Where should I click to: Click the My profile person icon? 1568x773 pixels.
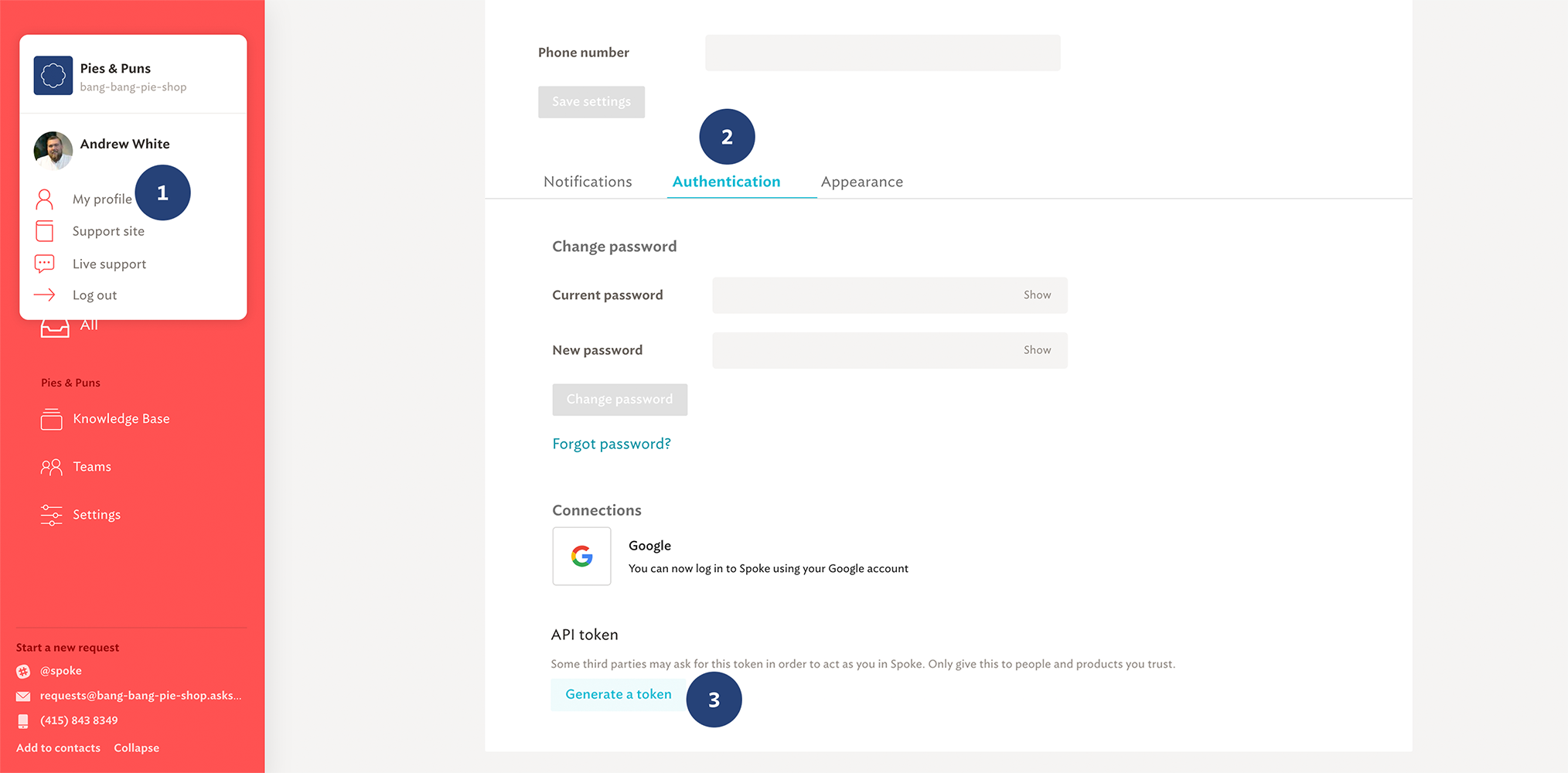point(45,199)
